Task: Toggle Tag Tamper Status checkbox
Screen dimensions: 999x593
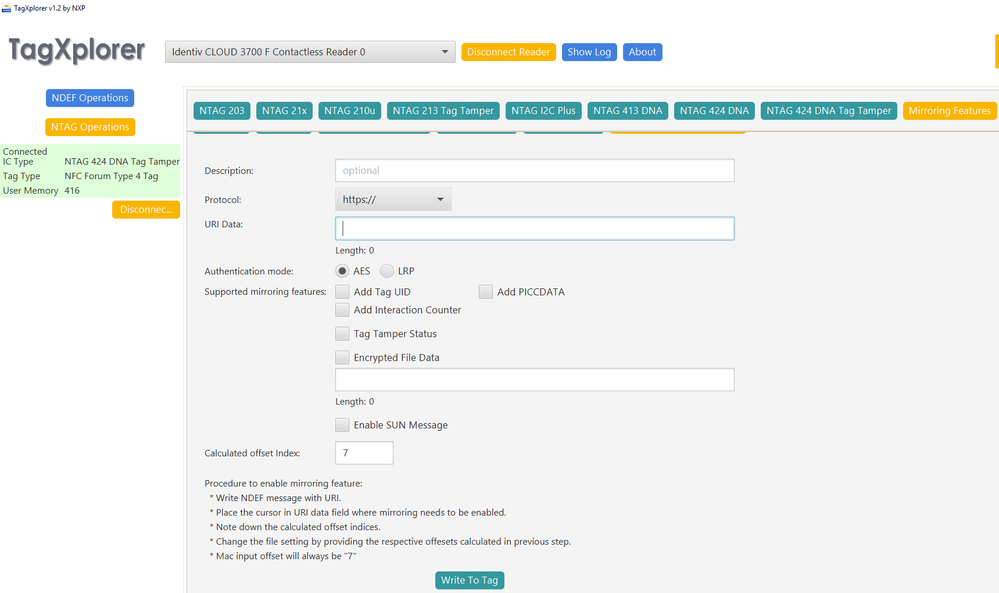Action: (342, 334)
